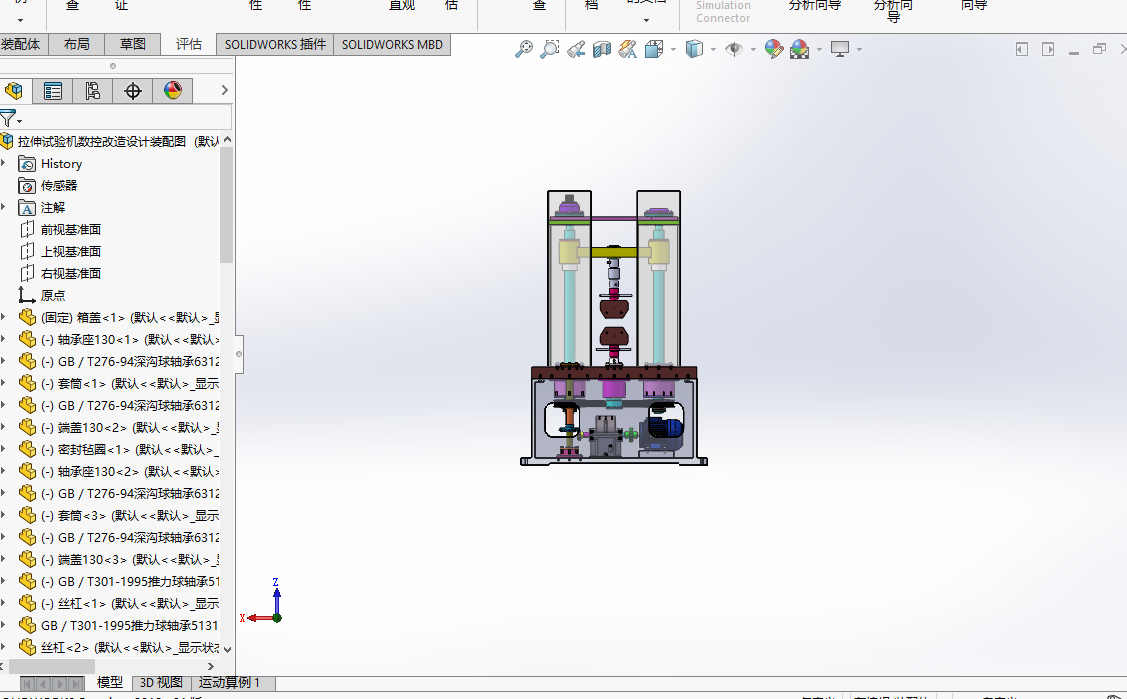Open the ConfigurationManager tab icon
1127x699 pixels.
coord(92,91)
